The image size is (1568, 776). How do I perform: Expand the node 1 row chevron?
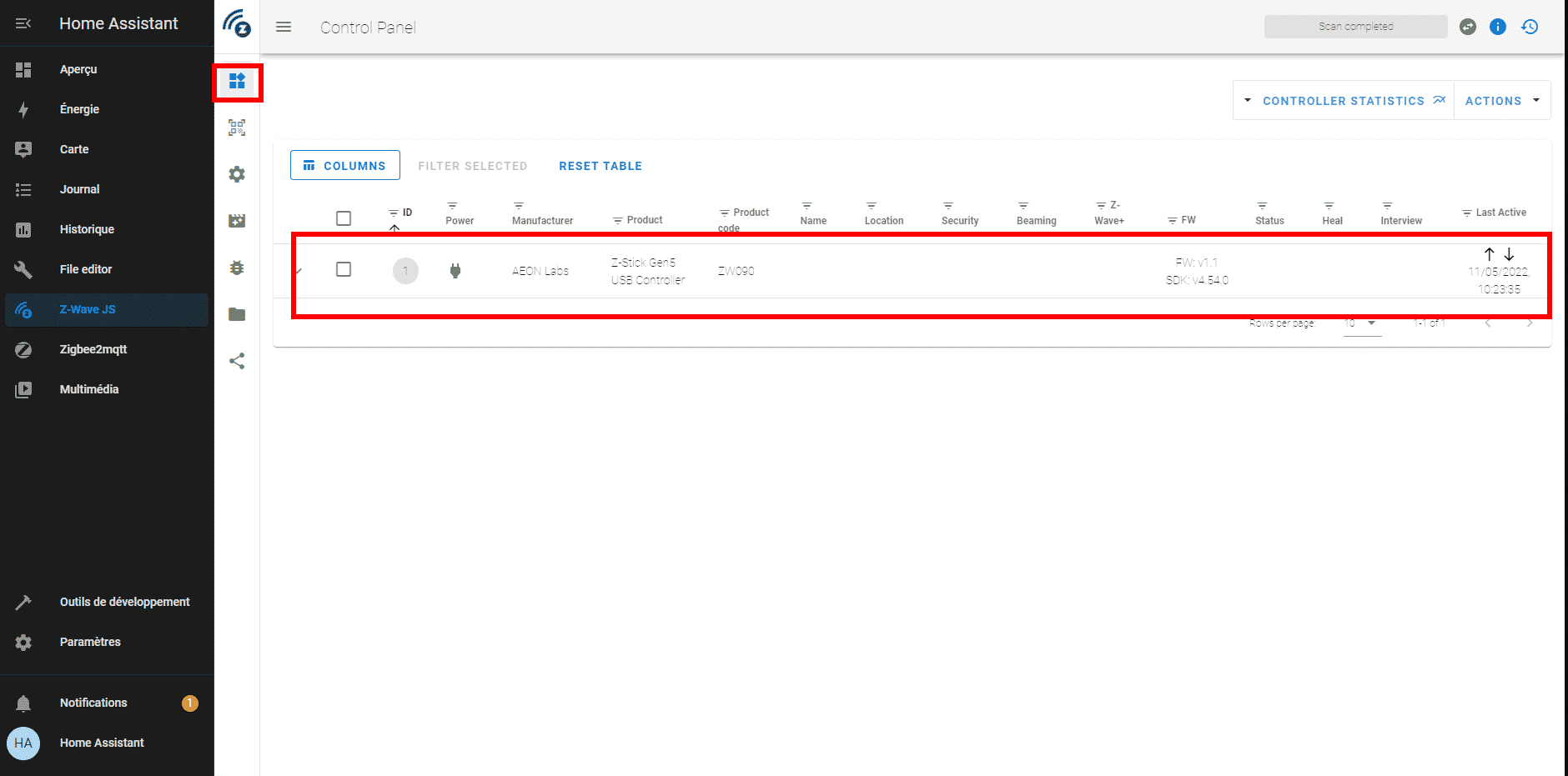(x=299, y=271)
